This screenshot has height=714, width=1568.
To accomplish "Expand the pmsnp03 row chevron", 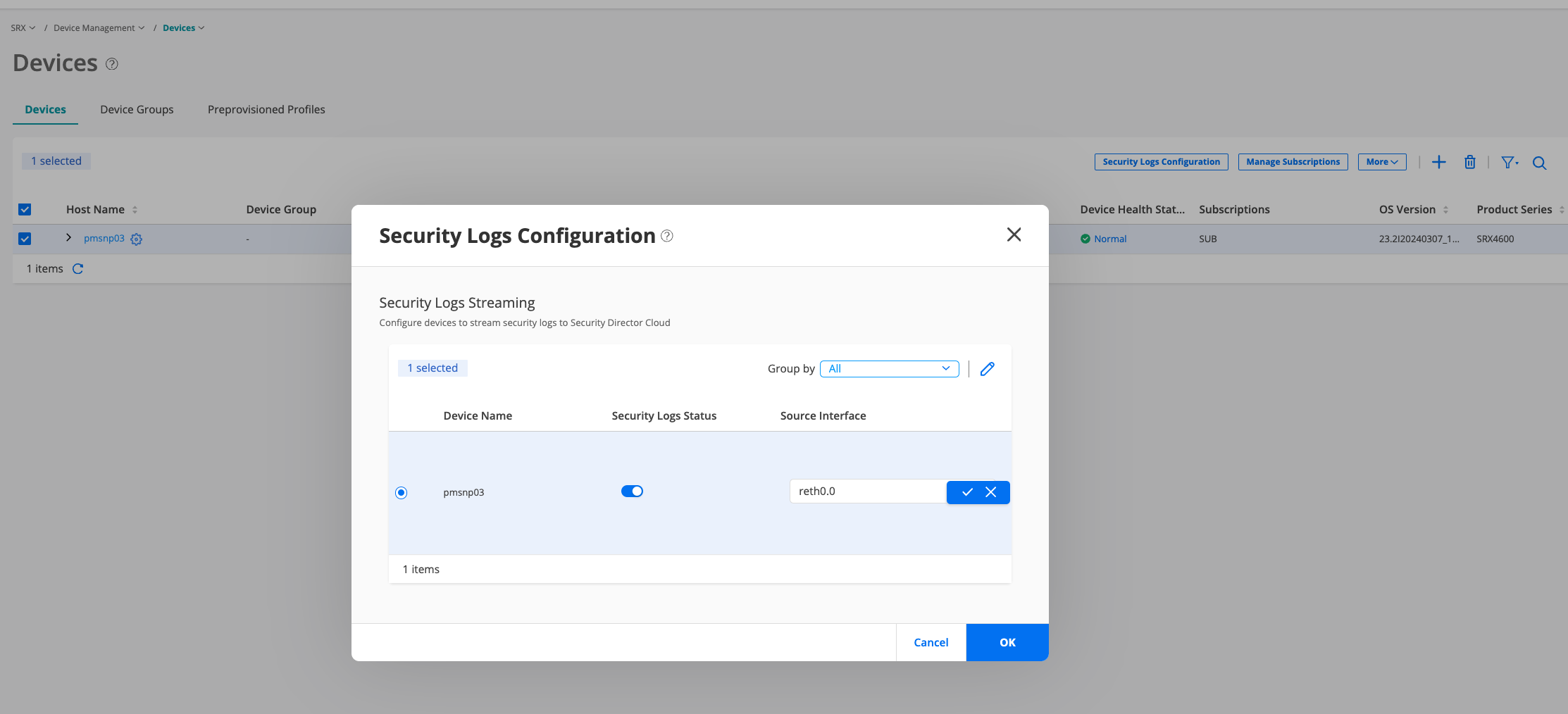I will point(68,238).
